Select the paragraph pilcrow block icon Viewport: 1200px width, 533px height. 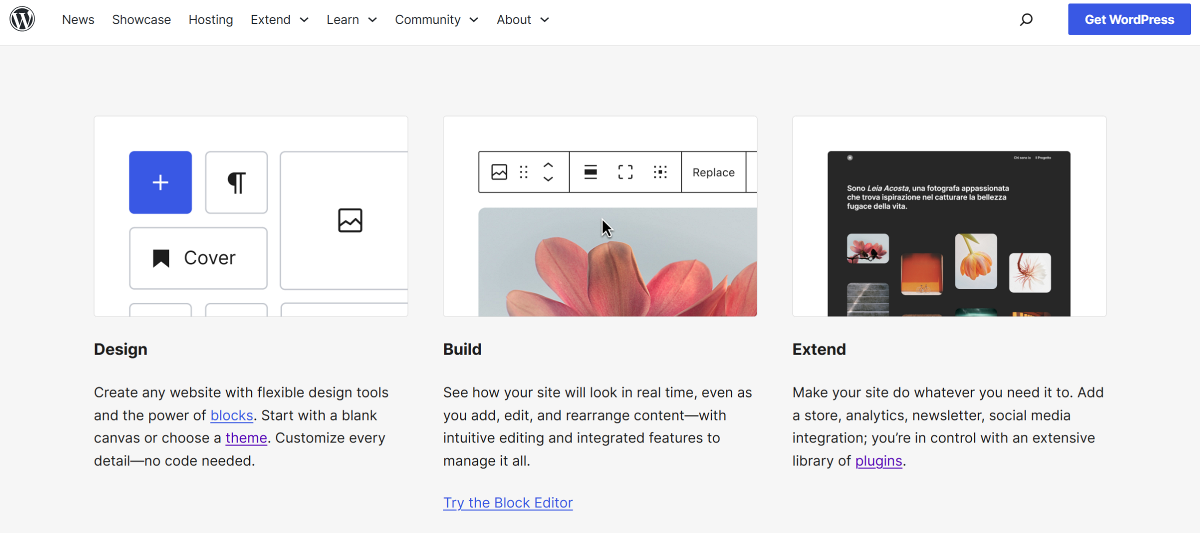tap(236, 182)
